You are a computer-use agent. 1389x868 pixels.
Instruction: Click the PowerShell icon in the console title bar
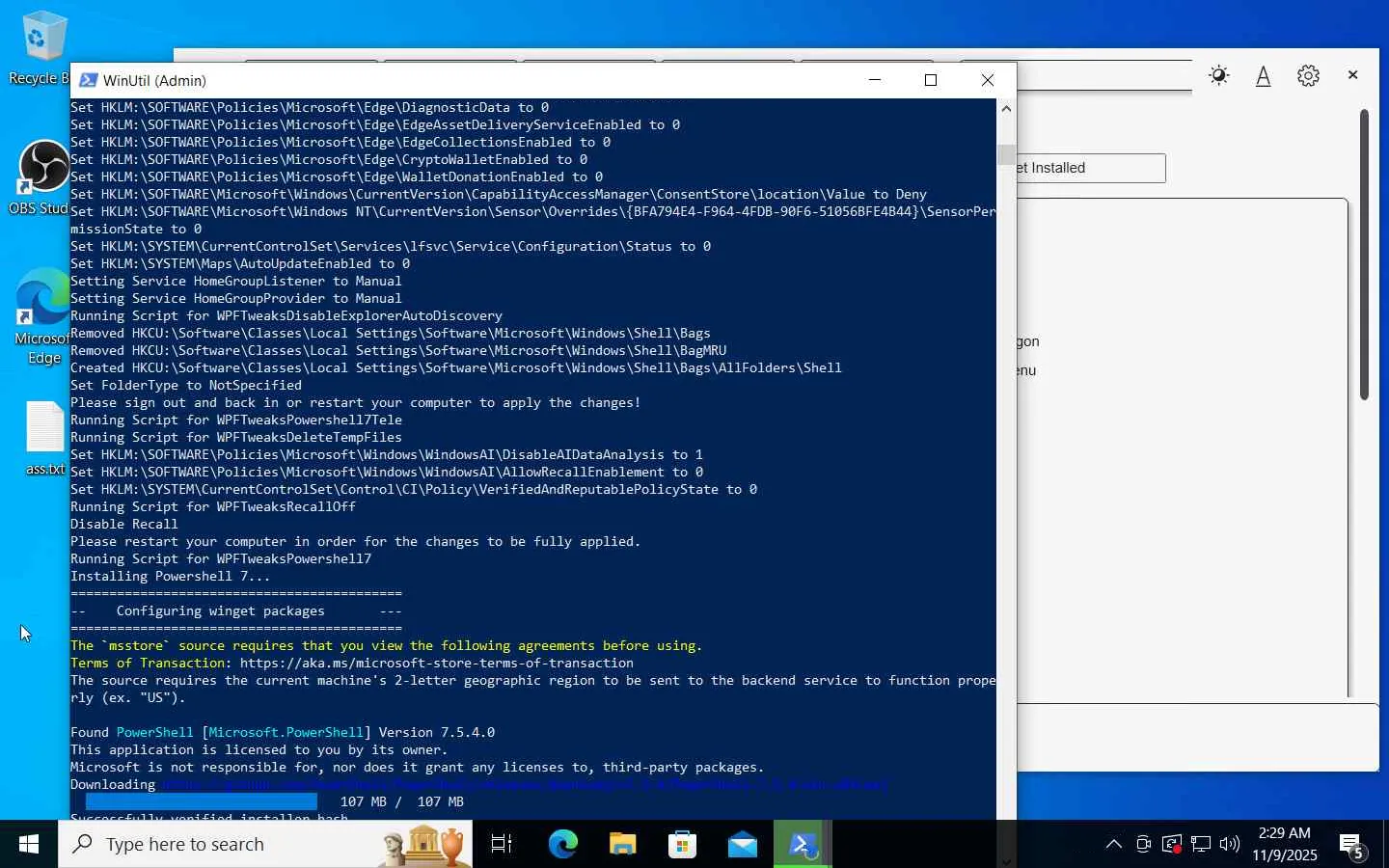[88, 80]
